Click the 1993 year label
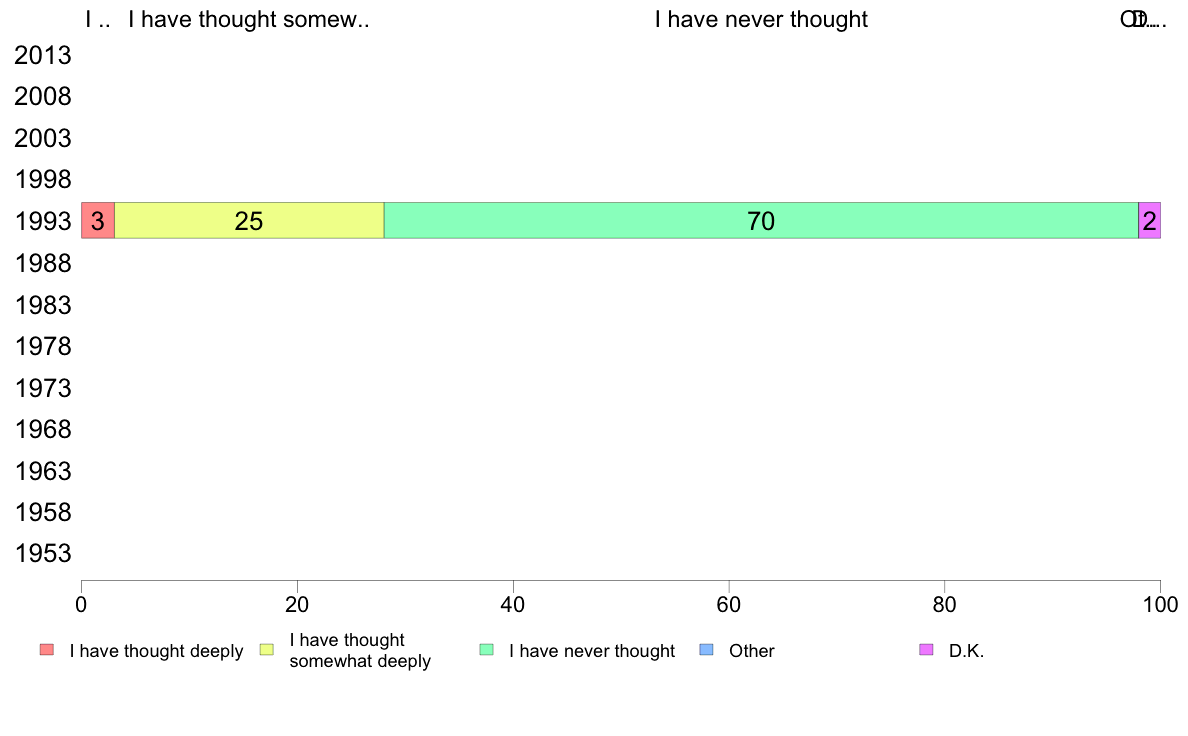This screenshot has width=1188, height=736. click(43, 221)
